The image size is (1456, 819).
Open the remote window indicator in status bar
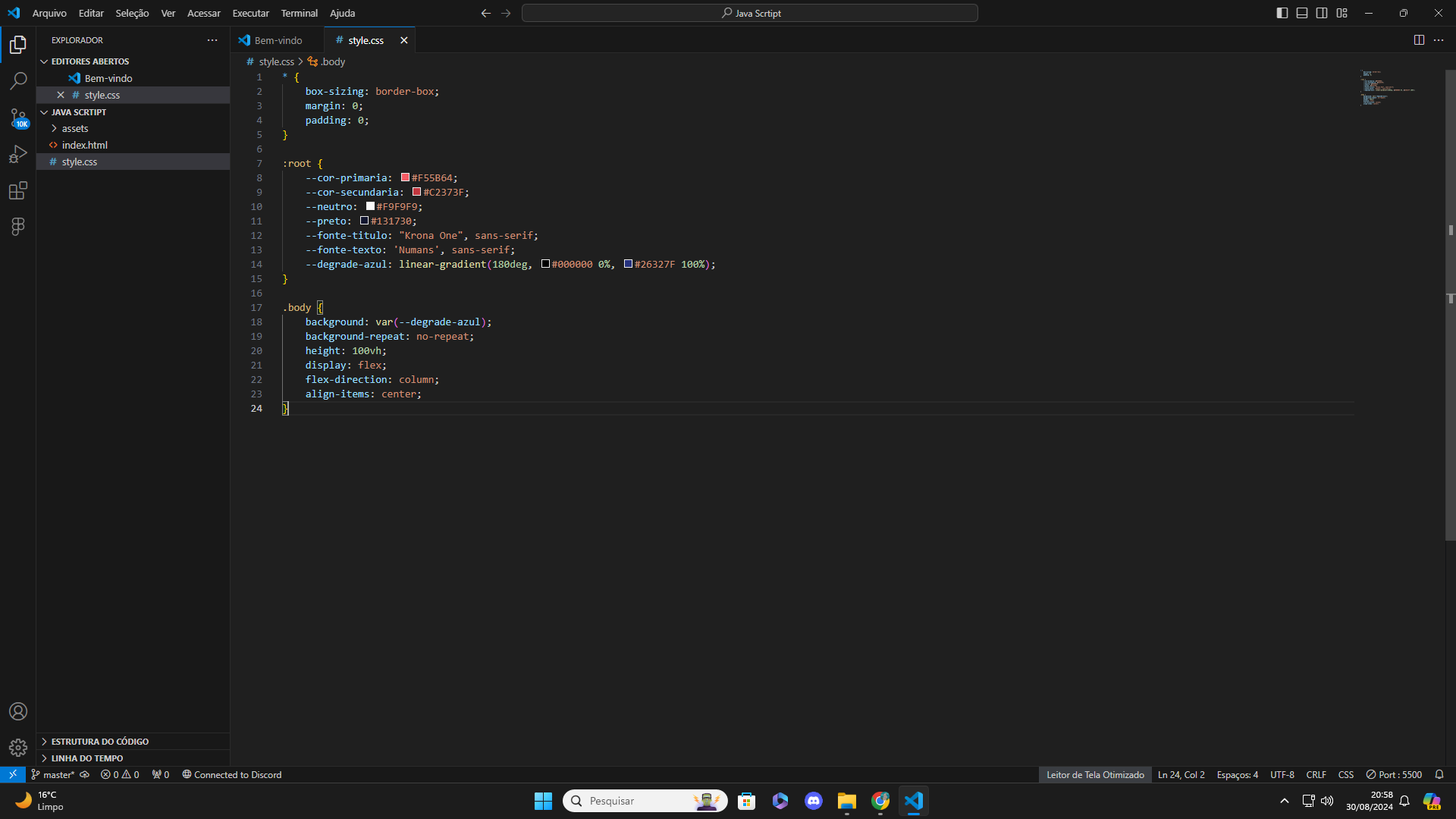[x=13, y=774]
